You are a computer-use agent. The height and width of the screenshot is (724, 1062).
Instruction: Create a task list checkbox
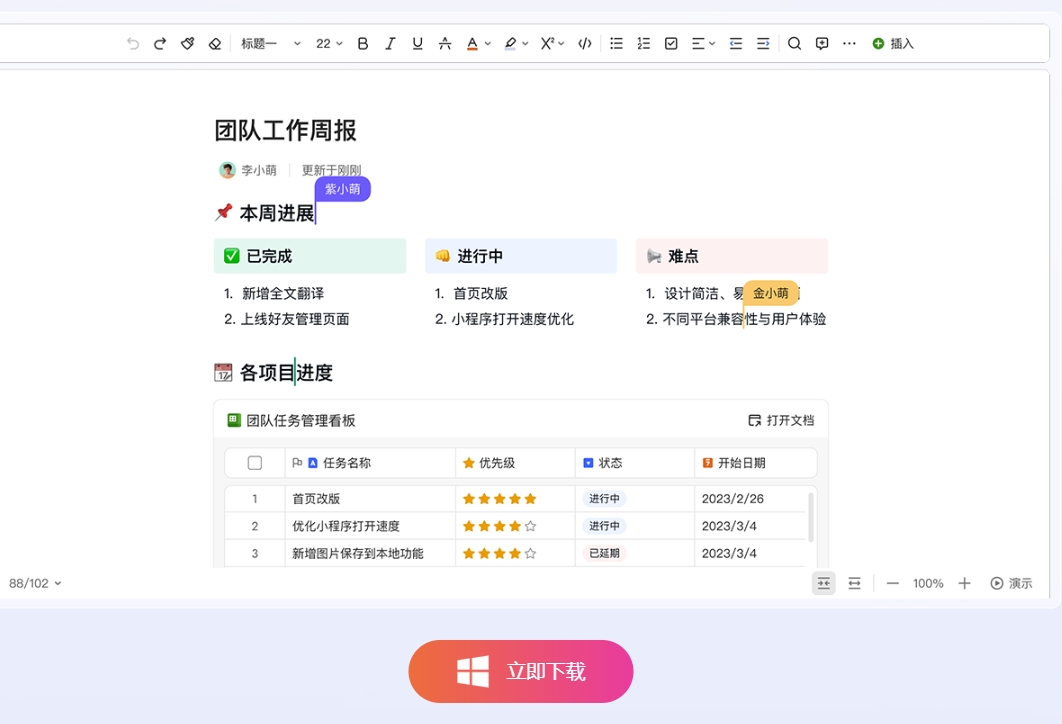[671, 43]
